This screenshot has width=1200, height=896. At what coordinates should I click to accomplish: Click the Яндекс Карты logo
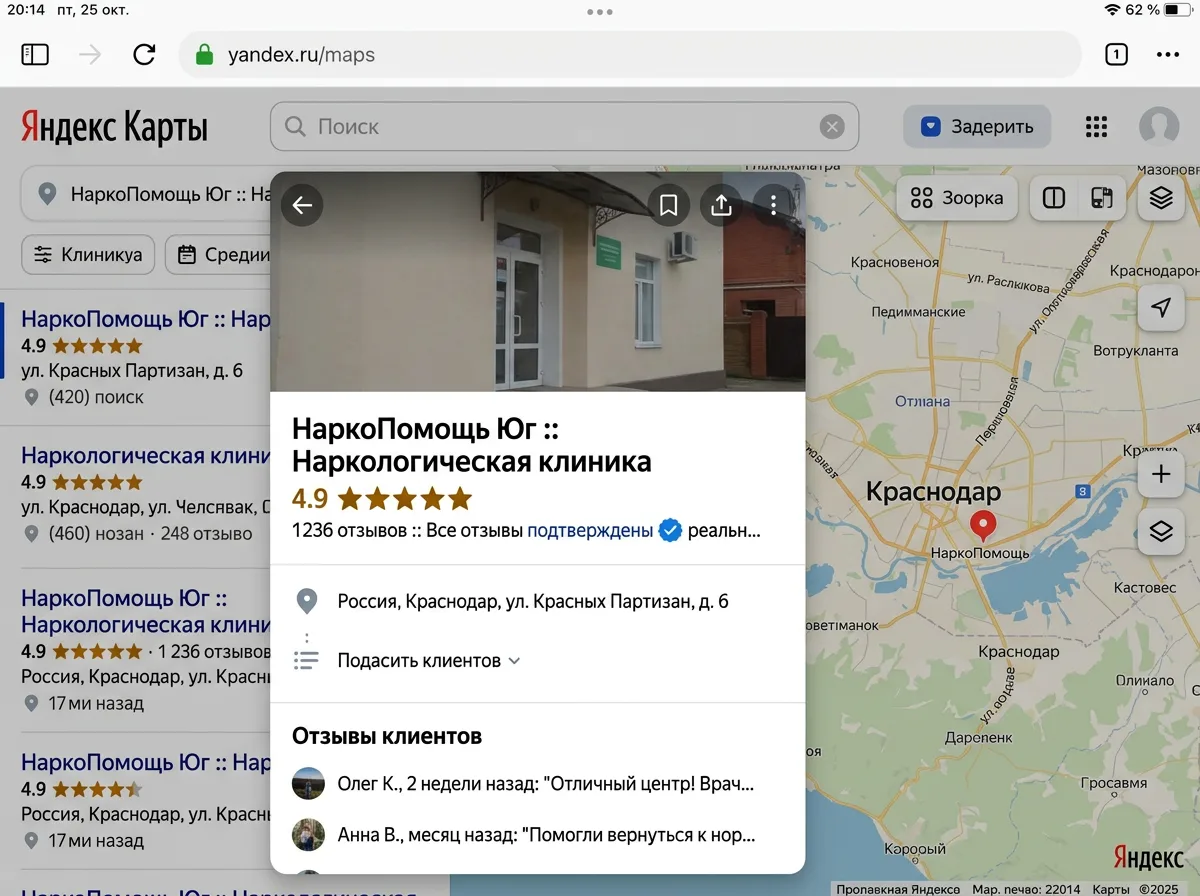pos(114,128)
